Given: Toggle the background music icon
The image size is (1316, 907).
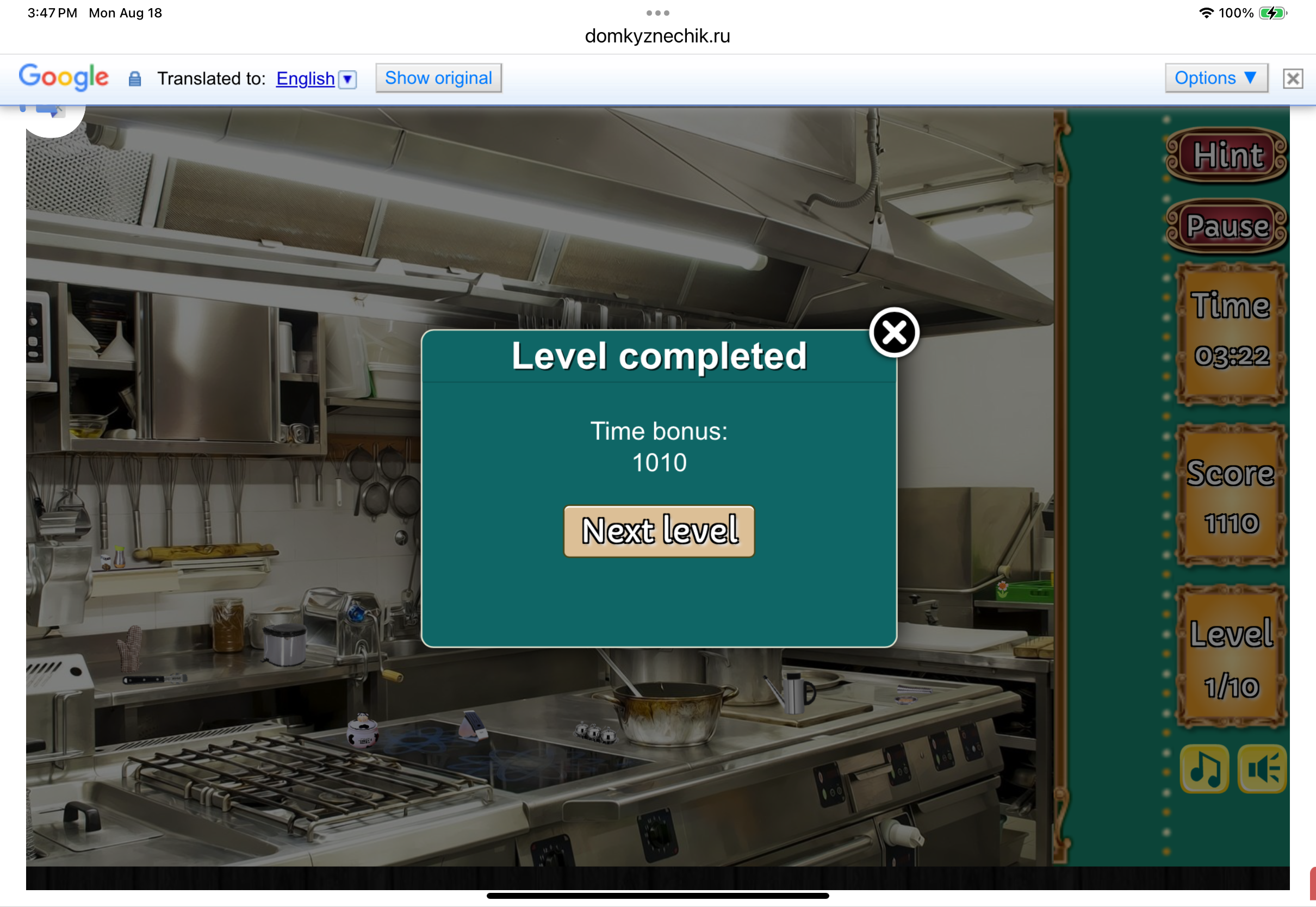Looking at the screenshot, I should 1204,769.
